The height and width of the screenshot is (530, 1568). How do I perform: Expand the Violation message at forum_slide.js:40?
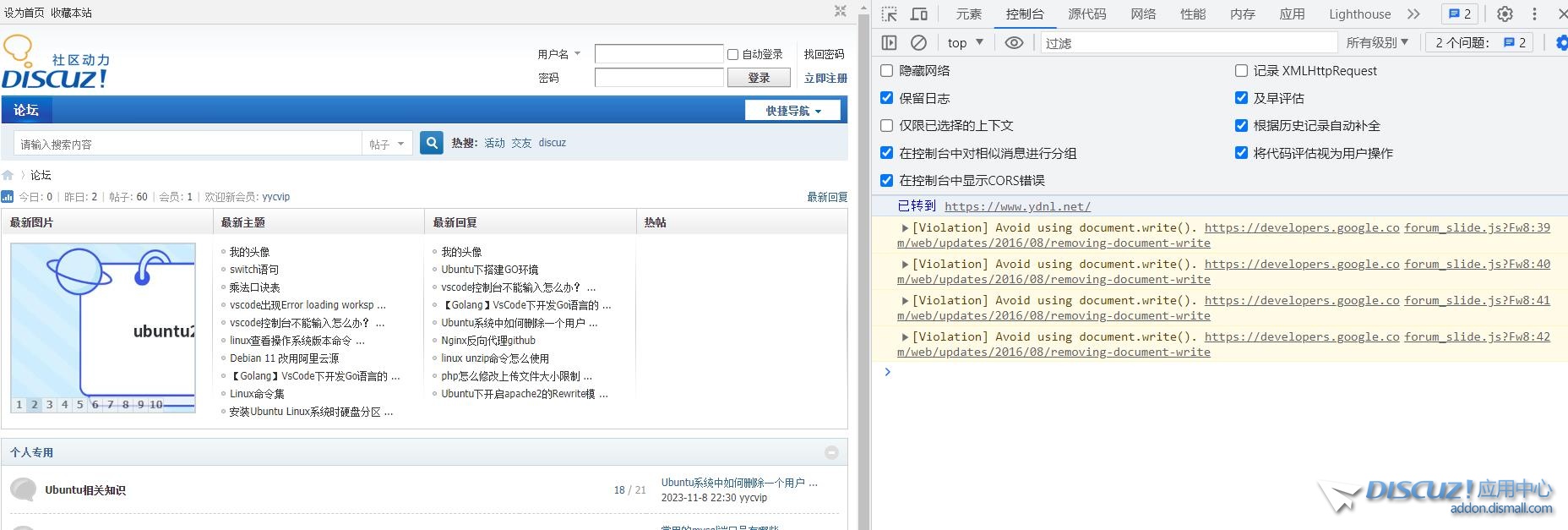[x=905, y=264]
